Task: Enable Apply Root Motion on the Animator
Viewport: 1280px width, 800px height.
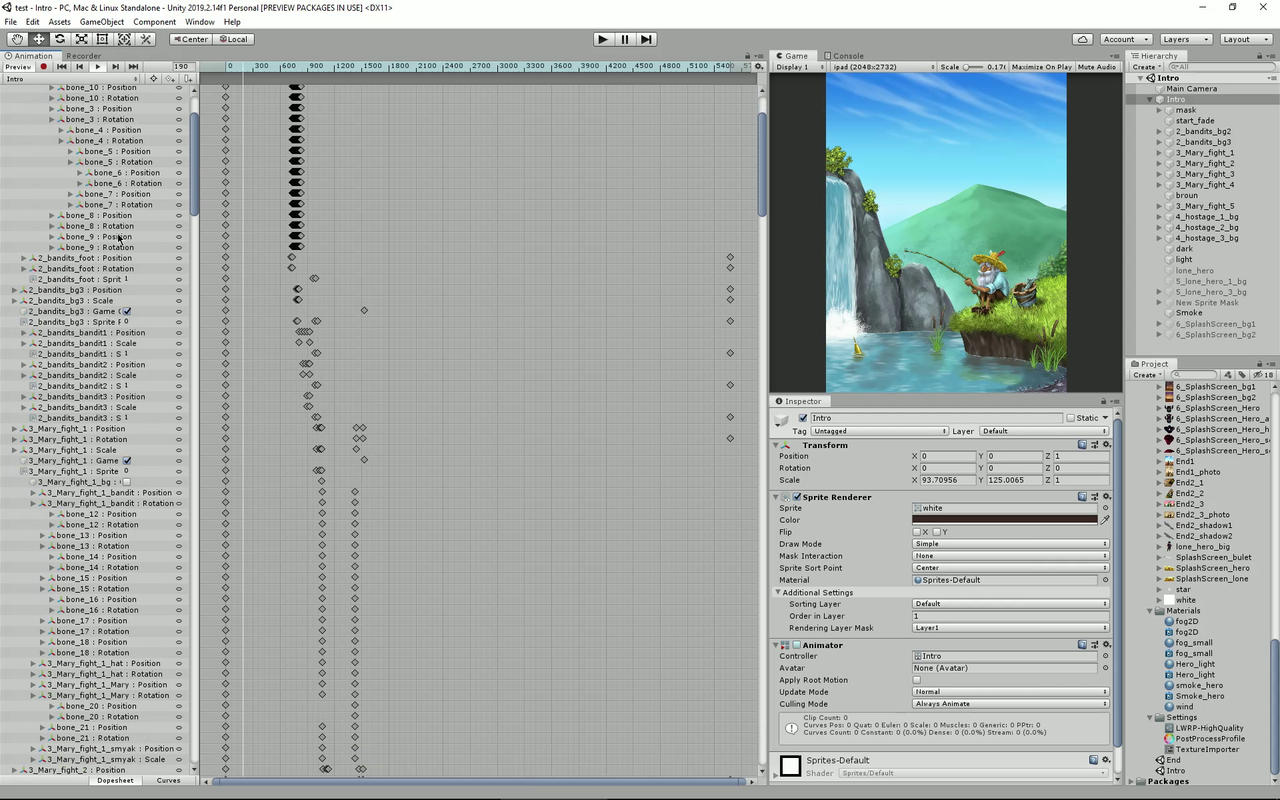Action: pyautogui.click(x=916, y=680)
